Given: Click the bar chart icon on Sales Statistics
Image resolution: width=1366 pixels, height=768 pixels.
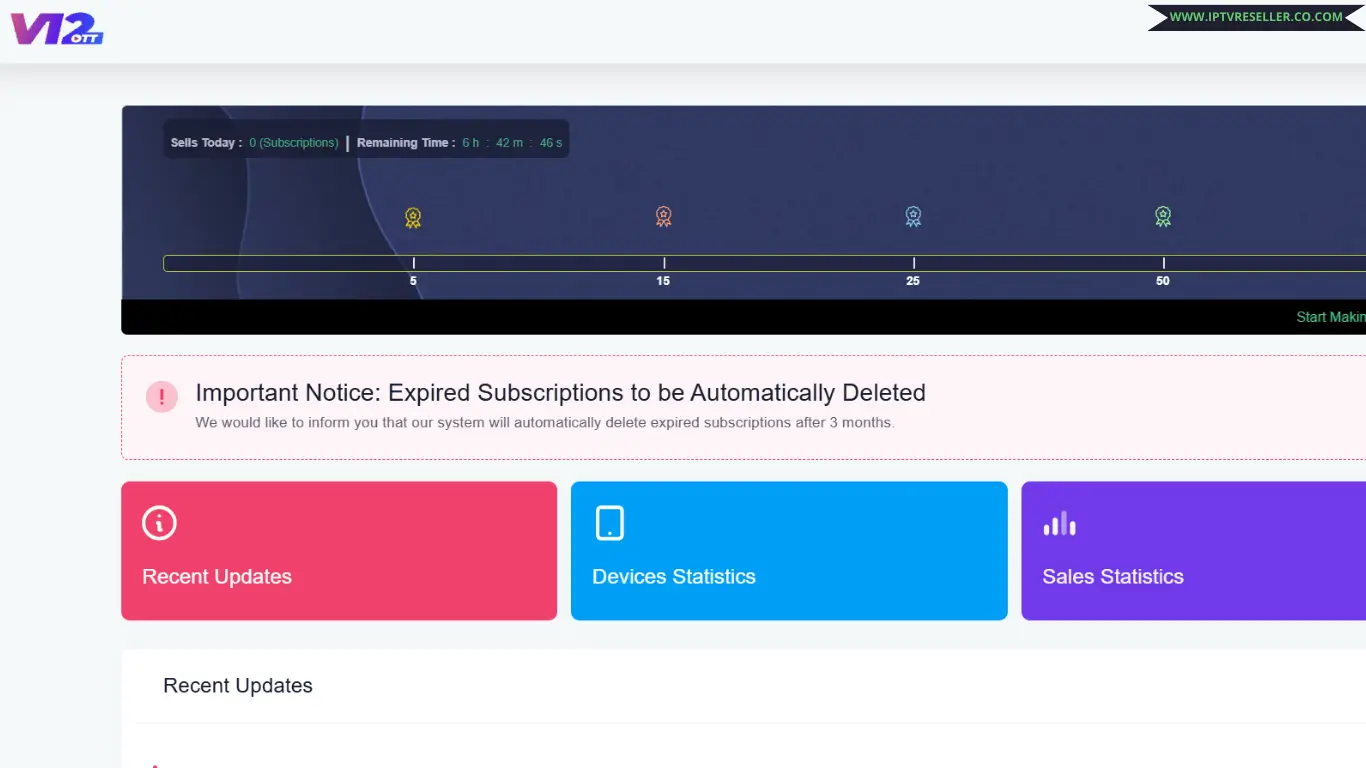Looking at the screenshot, I should coord(1059,523).
